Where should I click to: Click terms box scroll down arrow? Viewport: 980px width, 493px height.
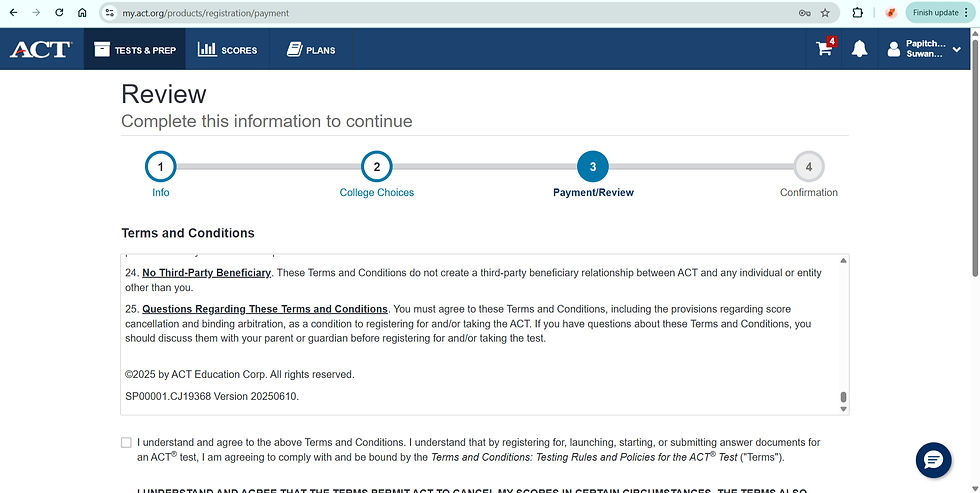click(x=843, y=409)
